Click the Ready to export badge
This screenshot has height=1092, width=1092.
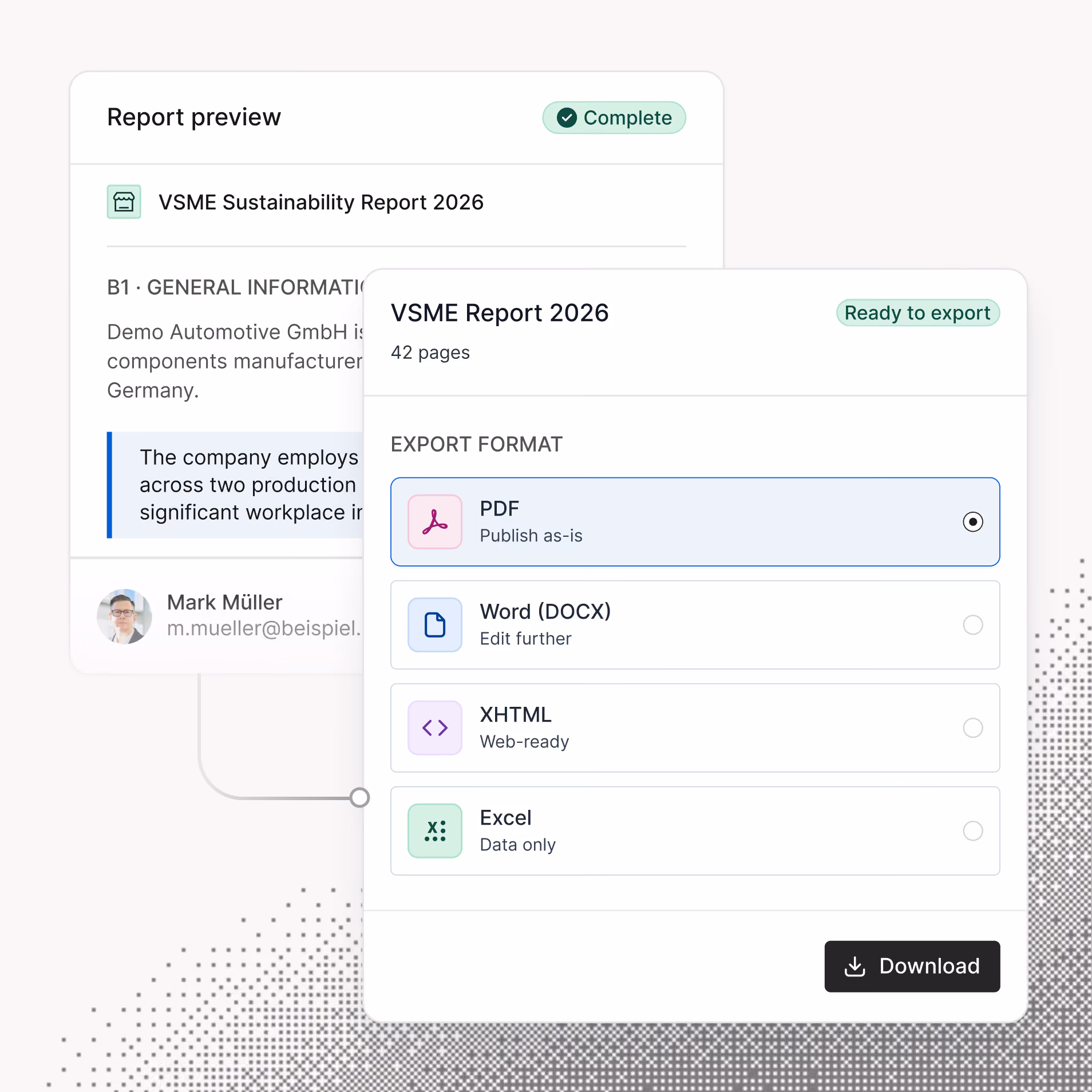(918, 313)
